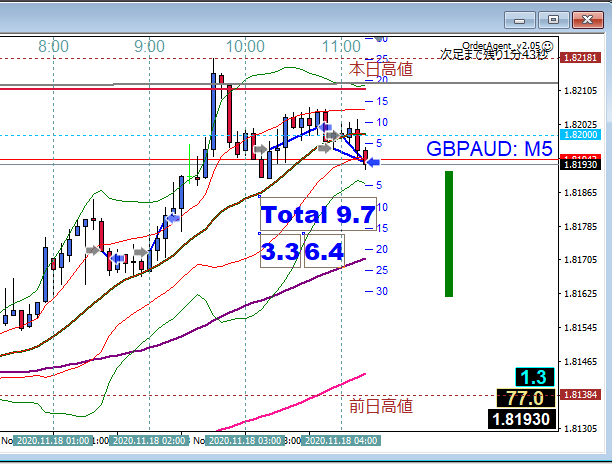Click the 1.82181 price tag on the axis
The width and height of the screenshot is (612, 464).
pos(580,58)
